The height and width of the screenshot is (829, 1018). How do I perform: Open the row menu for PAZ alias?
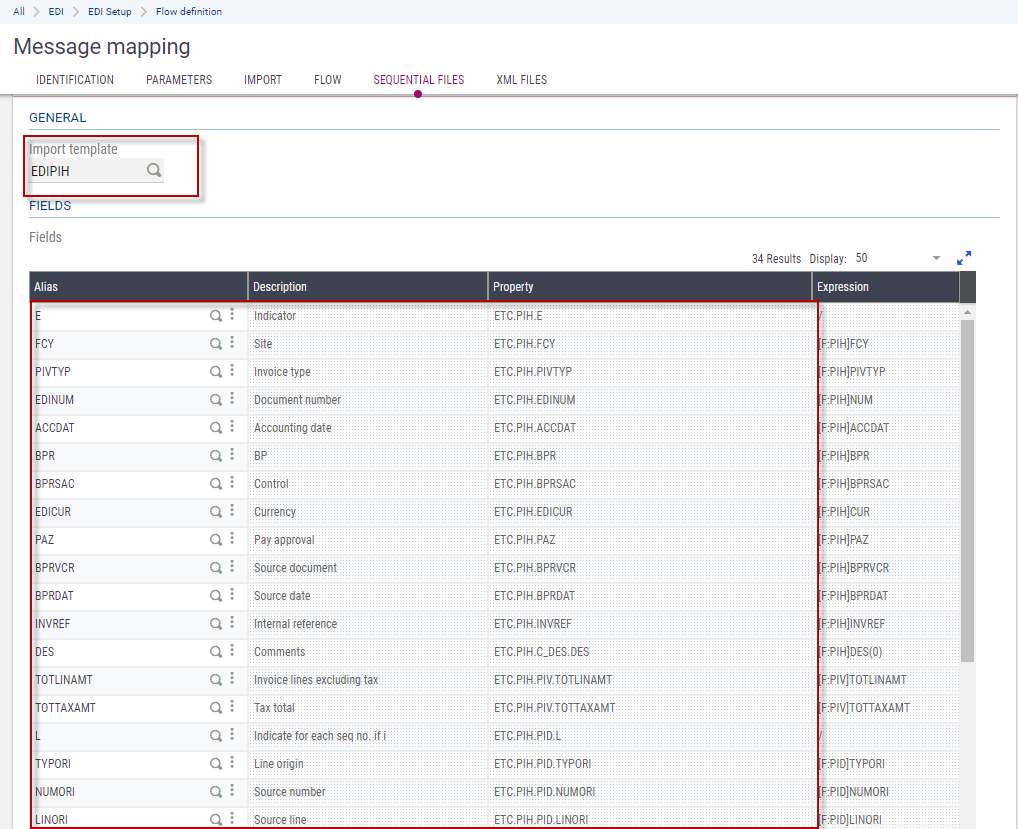[x=232, y=539]
